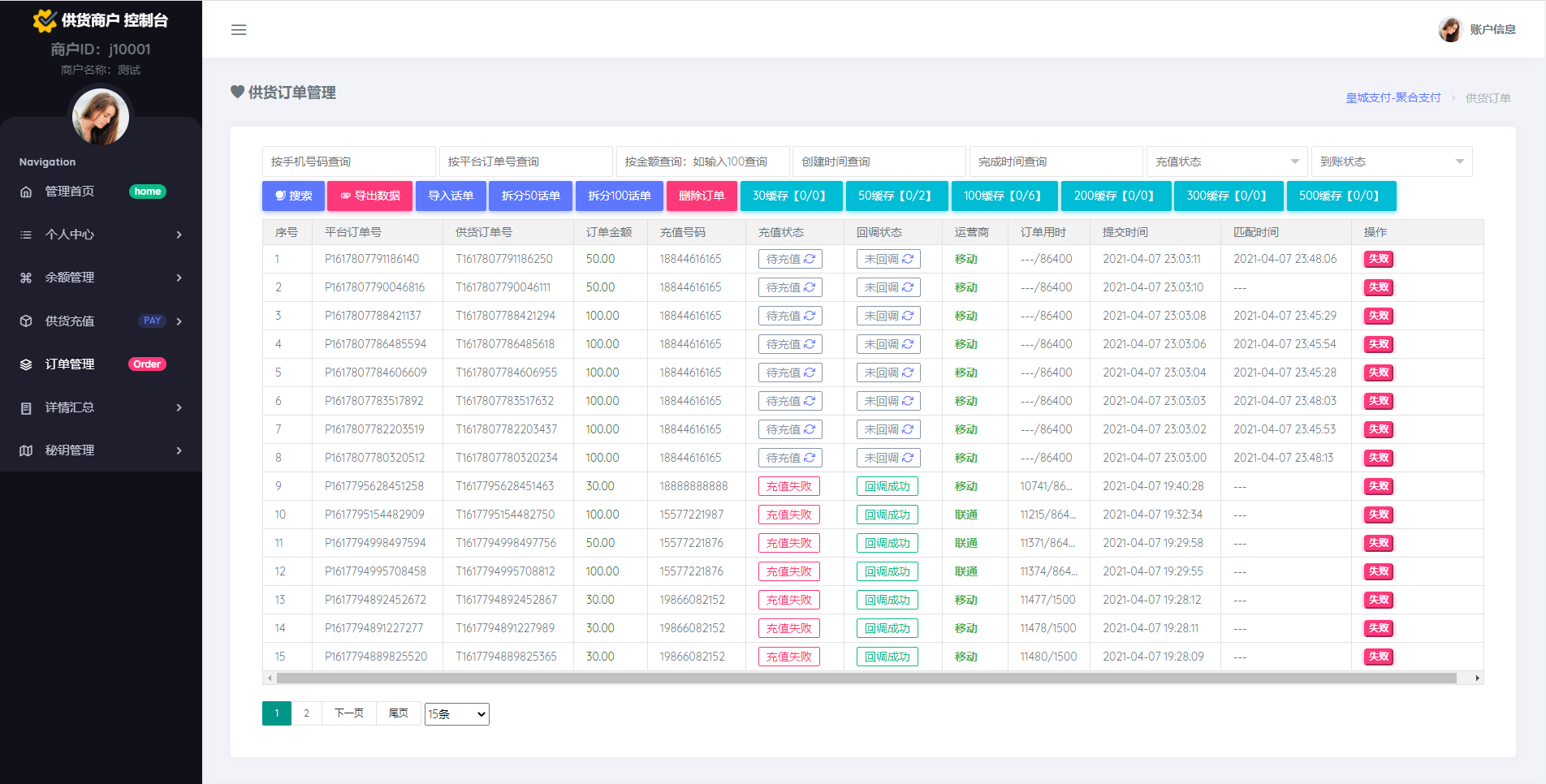This screenshot has width=1546, height=784.
Task: Click the layers icon beside 订单管理
Action: (26, 364)
